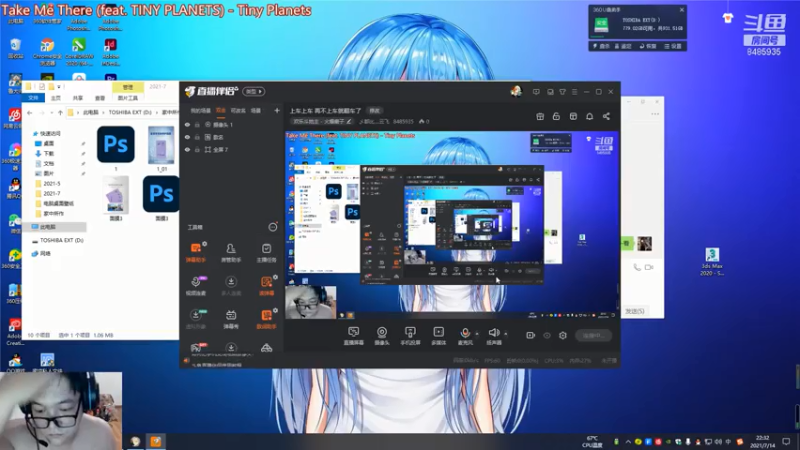Click the grey start streaming button at bottom right
Image resolution: width=800 pixels, height=450 pixels.
point(593,336)
